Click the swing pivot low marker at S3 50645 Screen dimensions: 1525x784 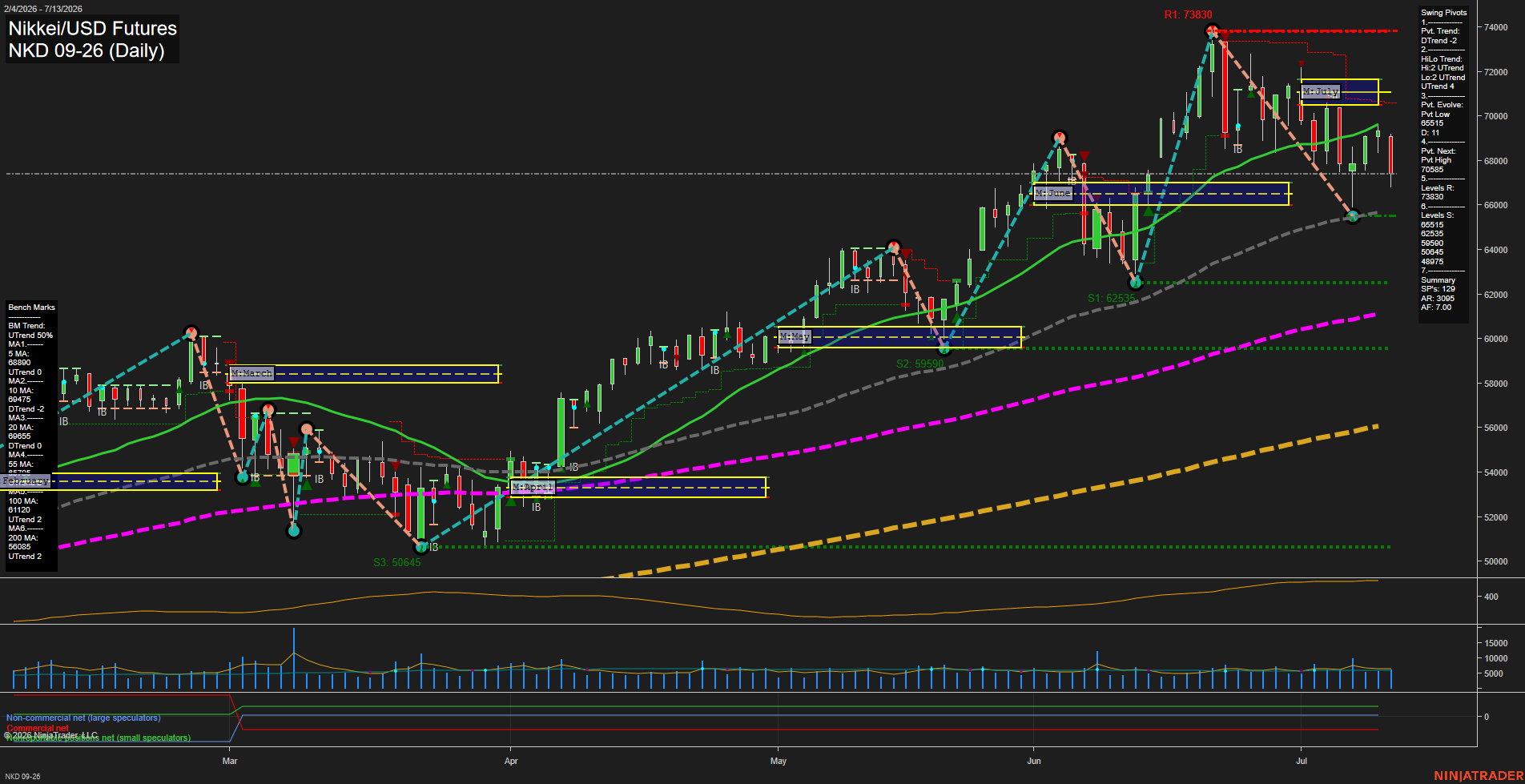point(421,547)
